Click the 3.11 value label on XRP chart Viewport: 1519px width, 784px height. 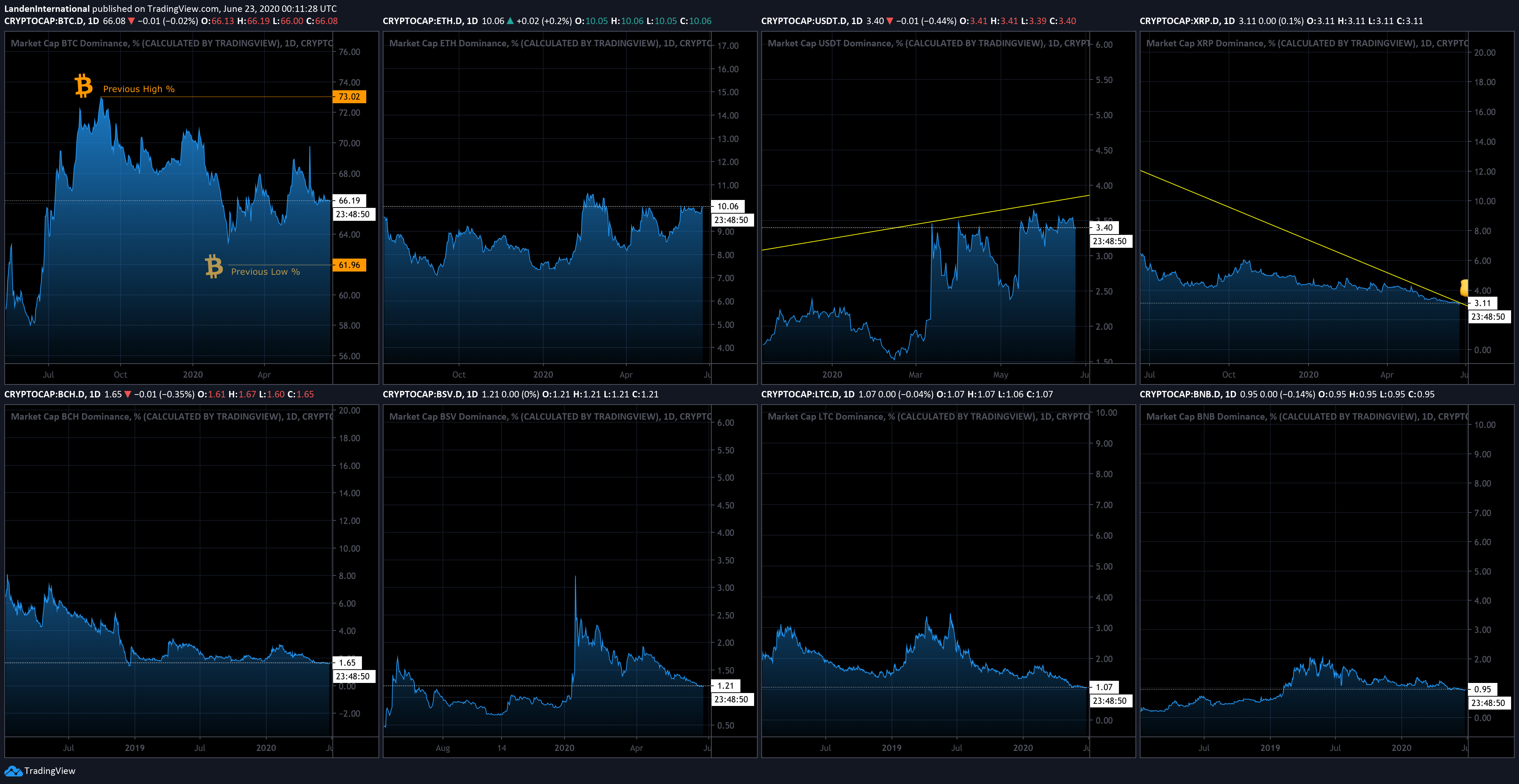click(1483, 303)
